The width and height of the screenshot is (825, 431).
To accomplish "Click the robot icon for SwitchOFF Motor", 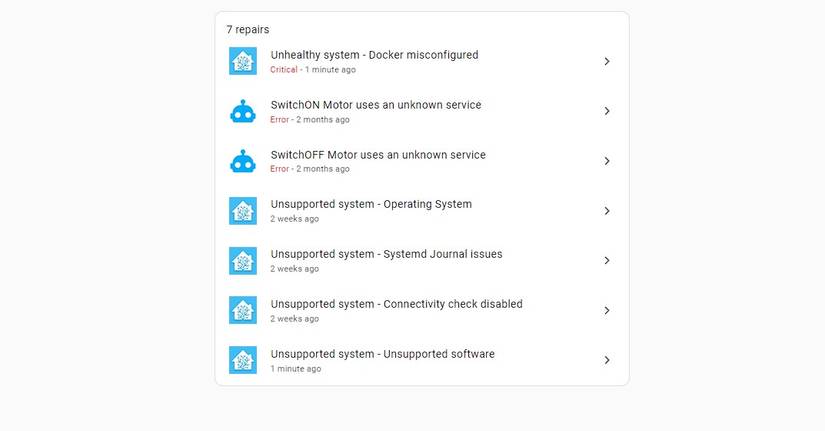I will point(243,161).
